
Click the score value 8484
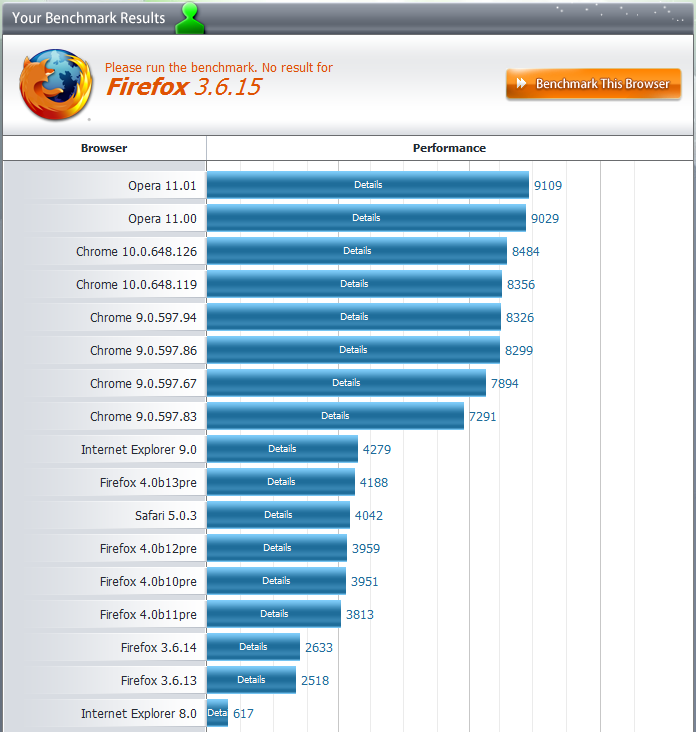(526, 252)
